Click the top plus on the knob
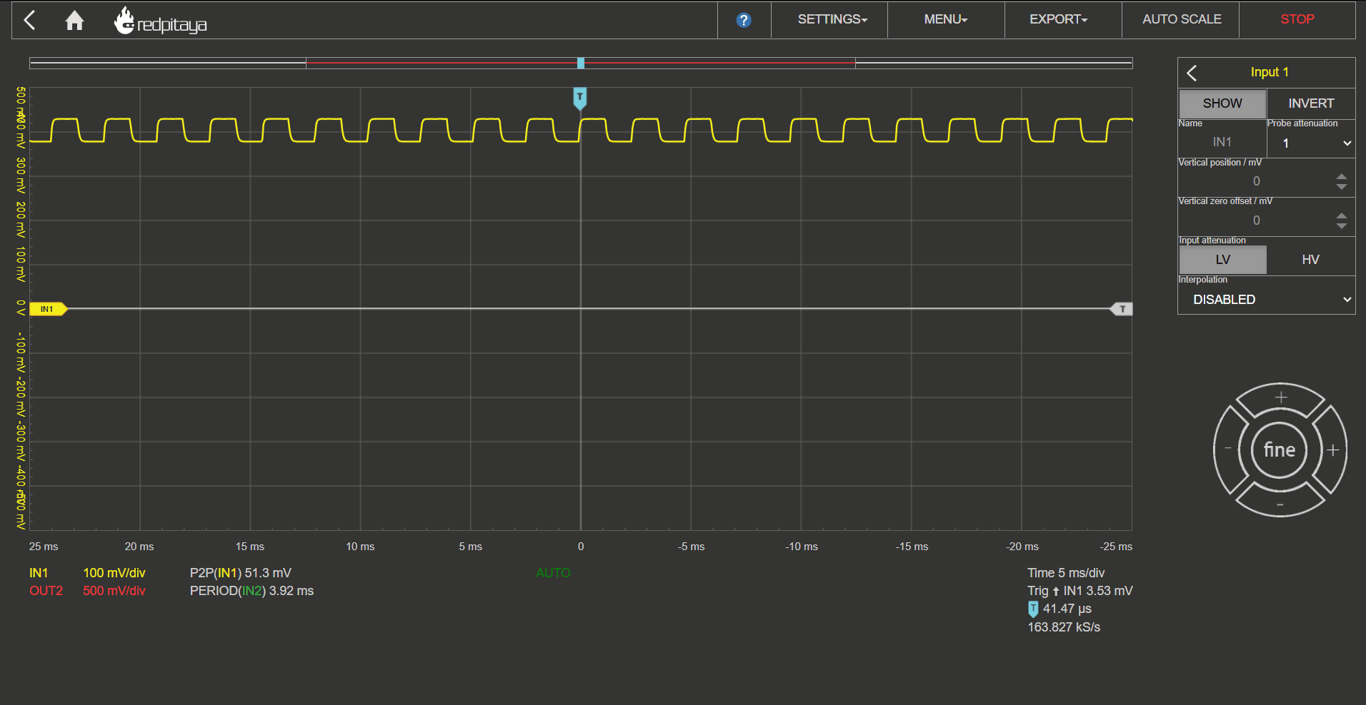 pos(1280,399)
